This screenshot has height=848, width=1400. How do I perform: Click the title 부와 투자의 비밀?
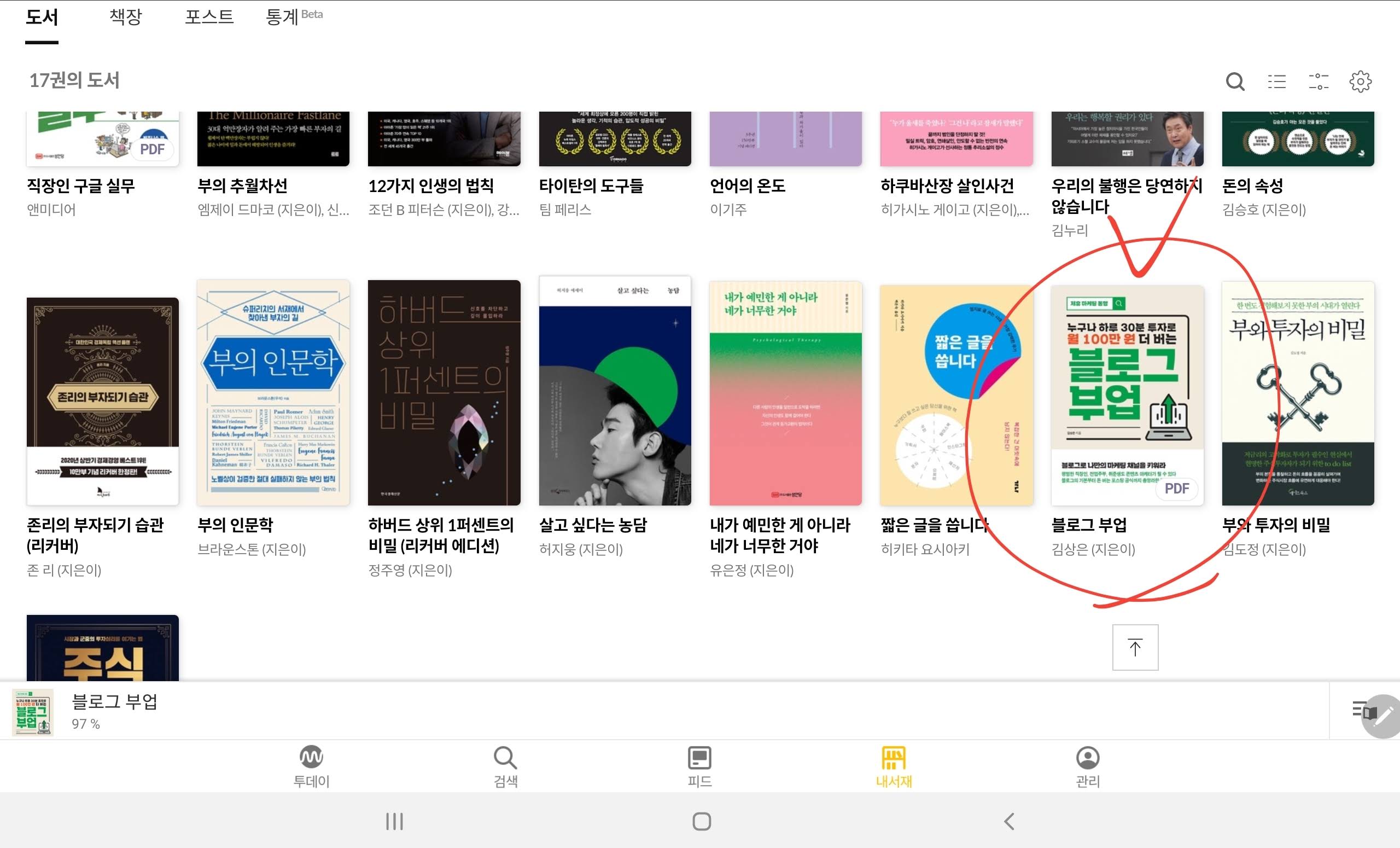1276,525
